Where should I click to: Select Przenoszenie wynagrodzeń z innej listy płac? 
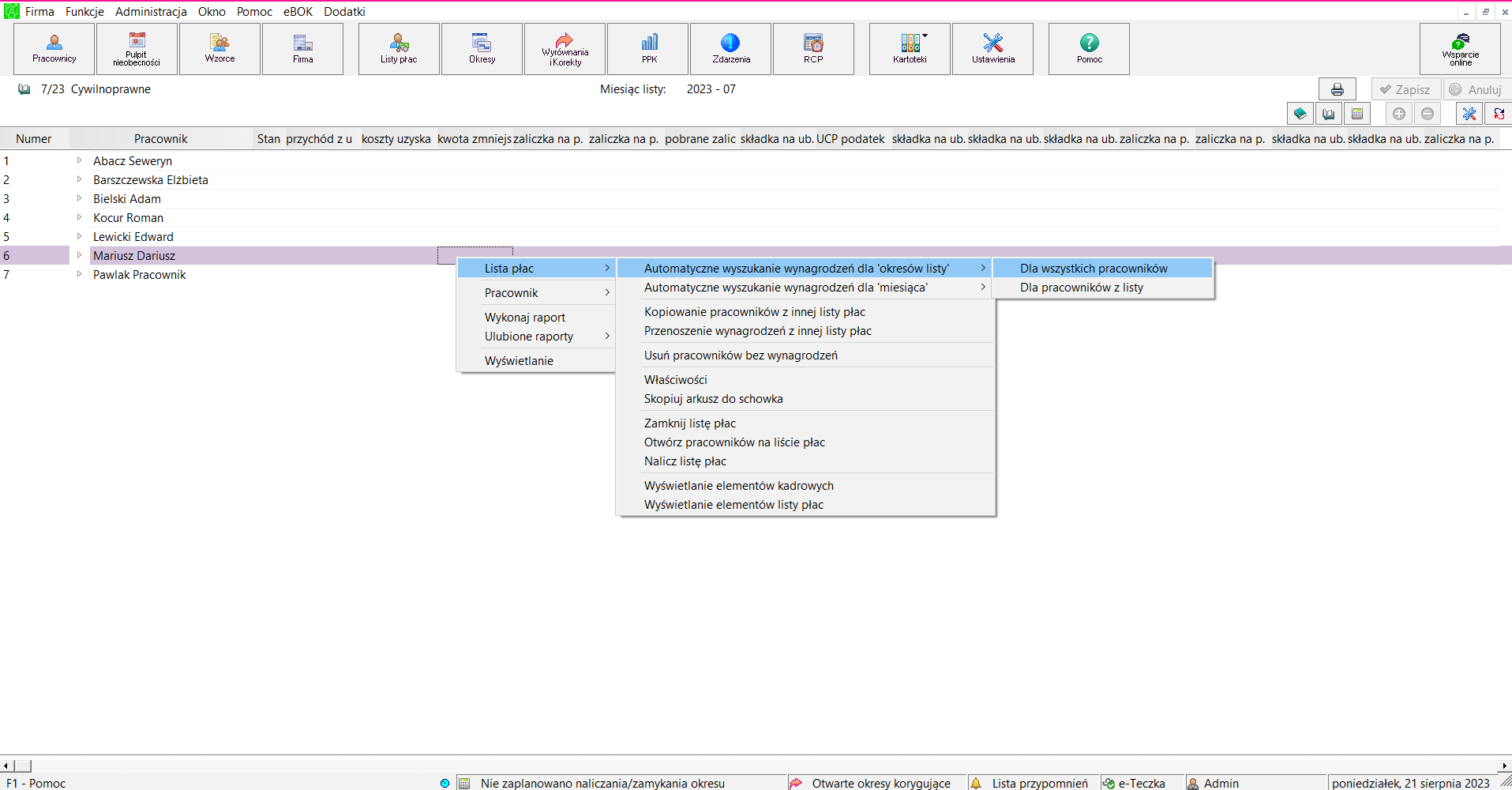pyautogui.click(x=805, y=331)
